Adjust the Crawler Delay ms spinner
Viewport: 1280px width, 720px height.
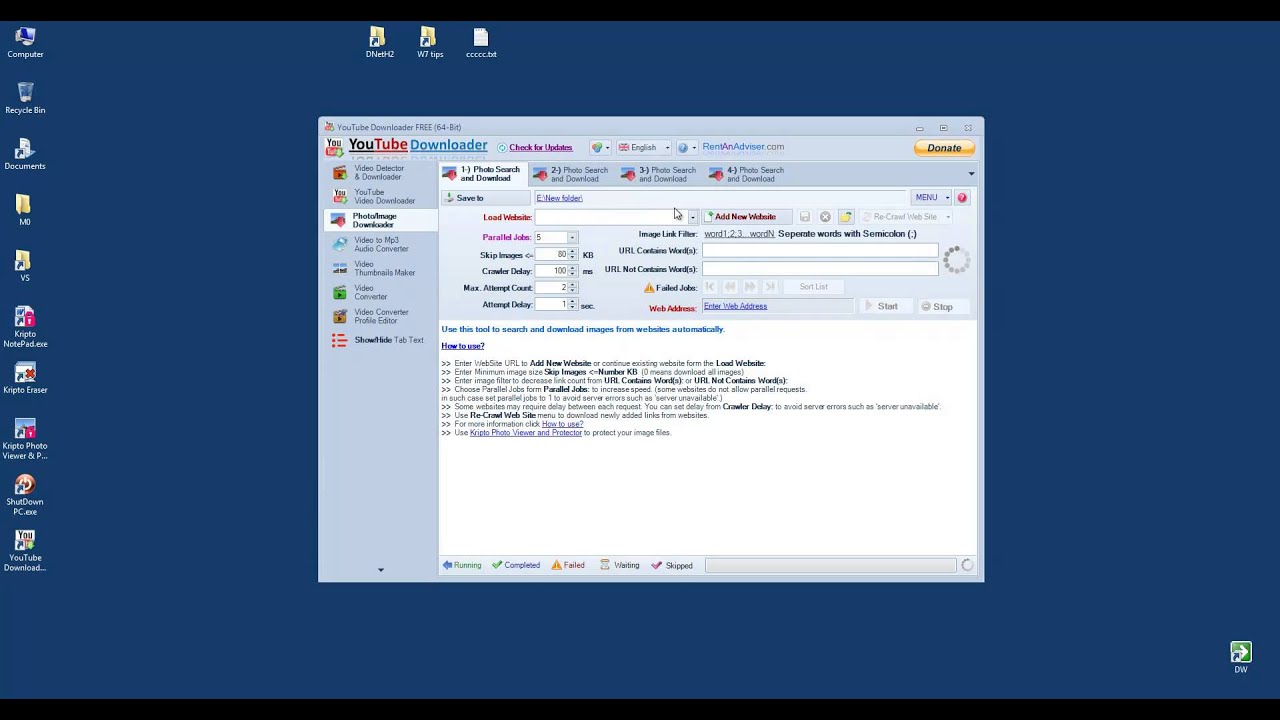point(573,271)
